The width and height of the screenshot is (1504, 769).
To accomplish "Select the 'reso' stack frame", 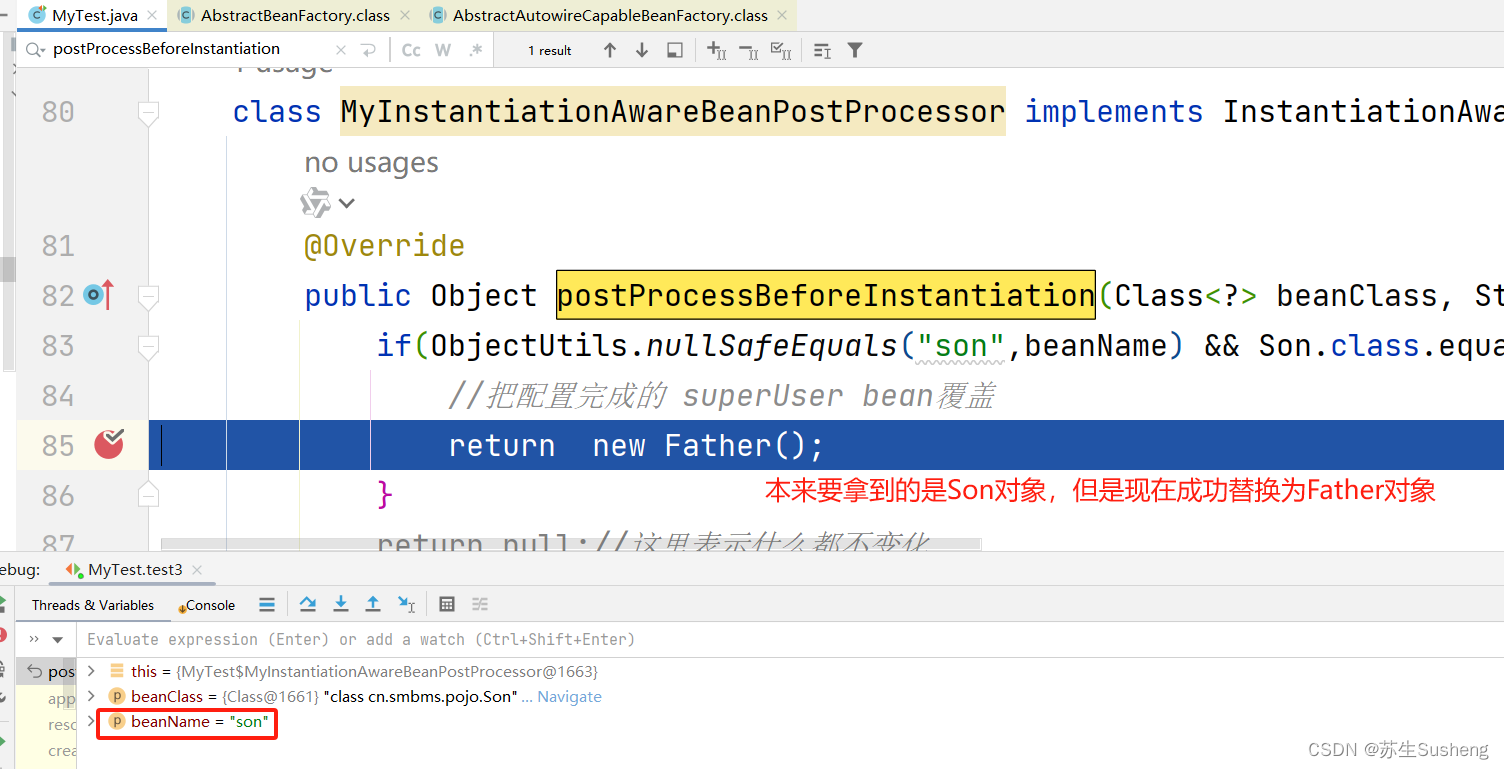I will click(47, 724).
